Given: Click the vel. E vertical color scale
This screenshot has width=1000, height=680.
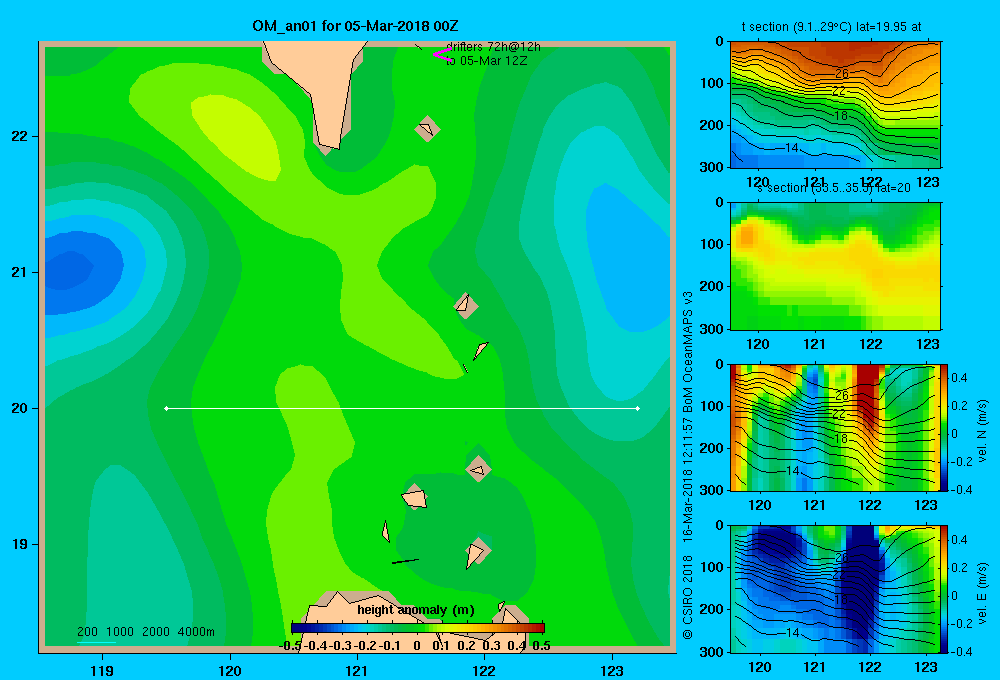Looking at the screenshot, I should [945, 589].
